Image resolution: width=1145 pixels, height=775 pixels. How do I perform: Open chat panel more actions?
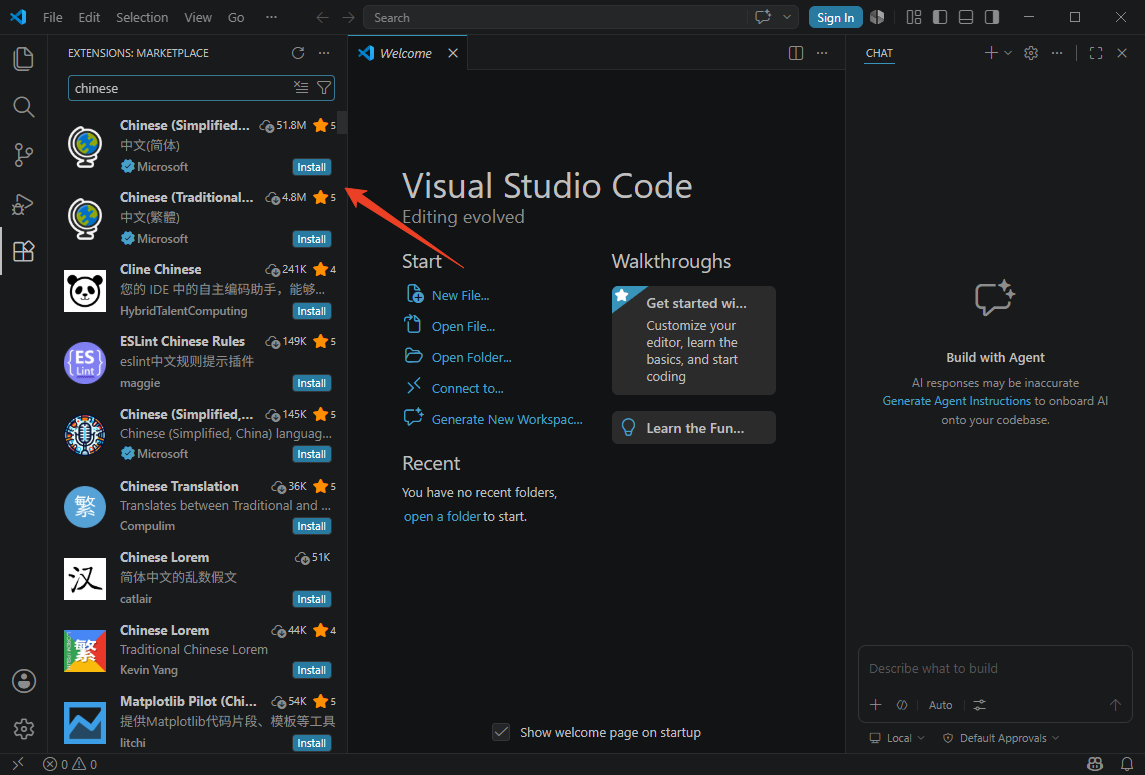1057,53
